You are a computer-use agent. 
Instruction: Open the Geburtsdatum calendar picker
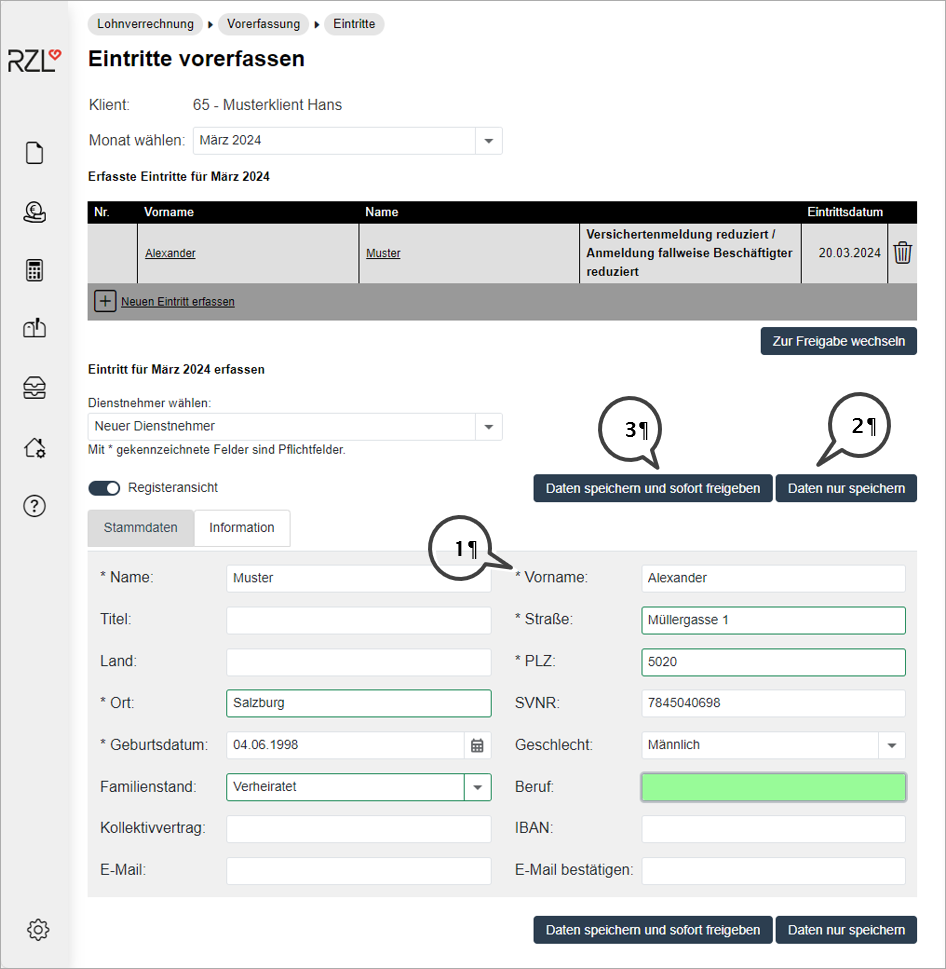click(477, 745)
